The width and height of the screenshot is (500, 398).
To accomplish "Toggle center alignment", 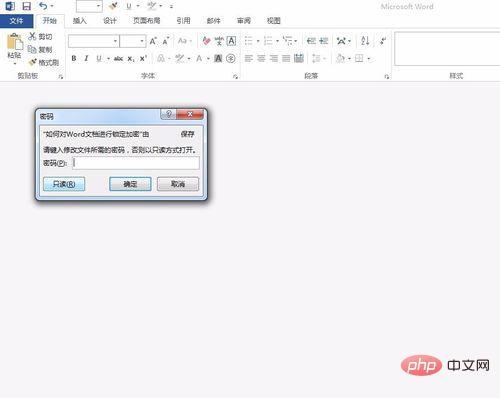I will click(261, 59).
